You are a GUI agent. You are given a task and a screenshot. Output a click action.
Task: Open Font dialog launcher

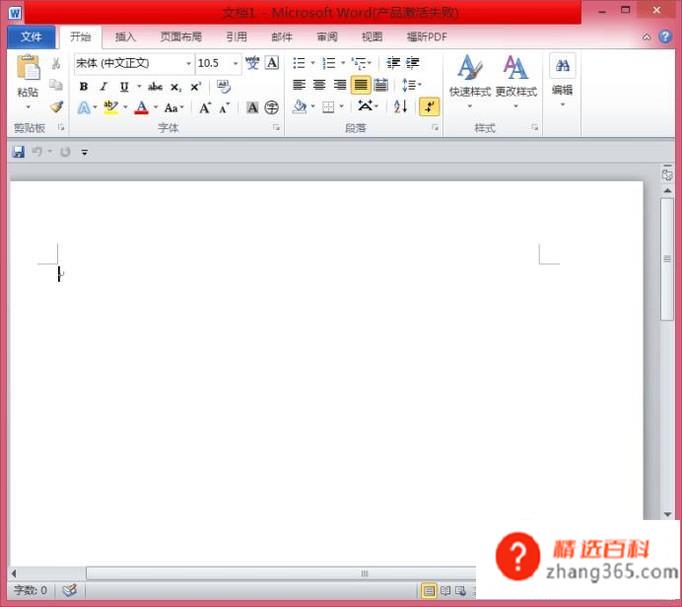pos(276,127)
